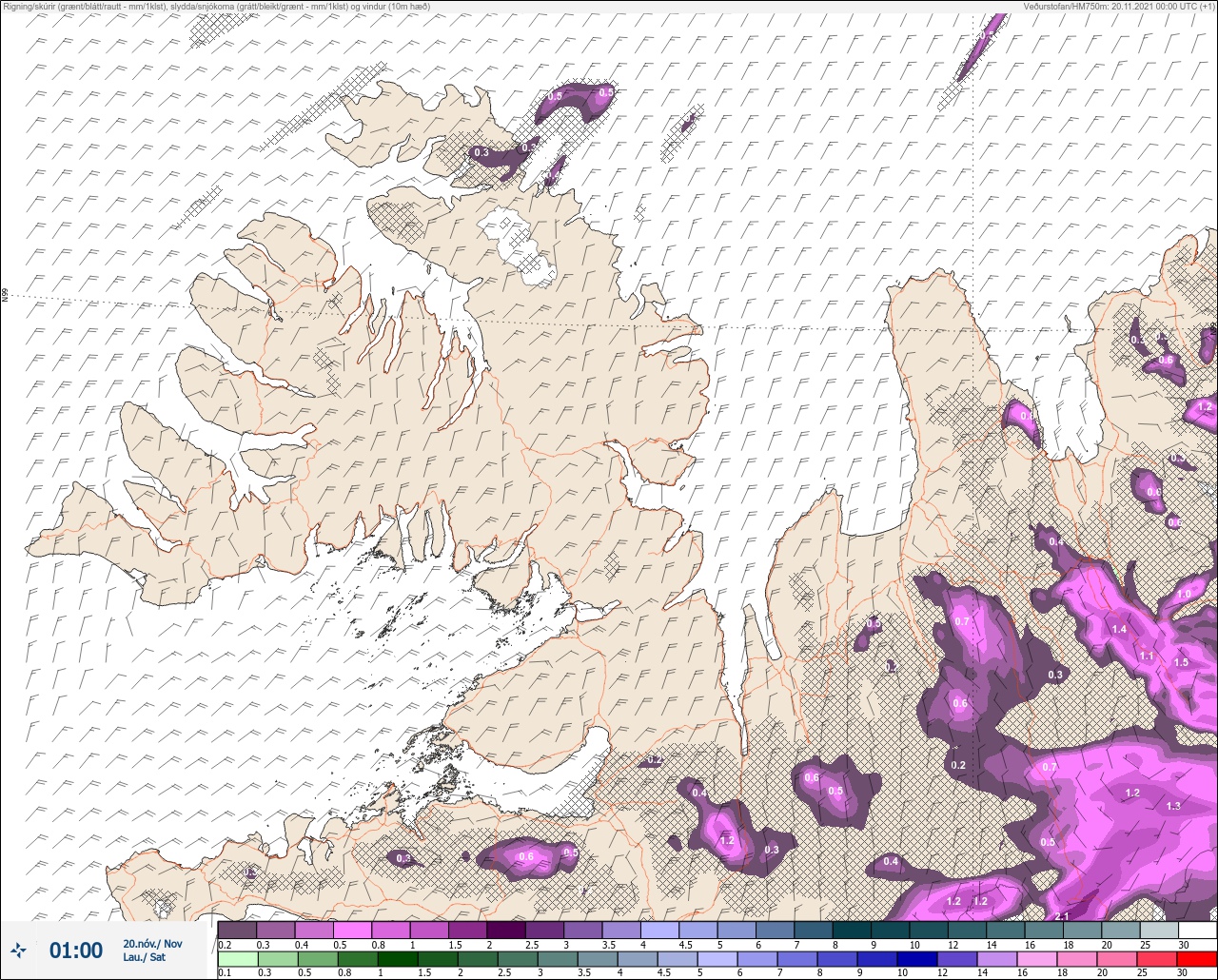Click the 0.1 label on the rain scale
The image size is (1218, 980).
pyautogui.click(x=225, y=972)
